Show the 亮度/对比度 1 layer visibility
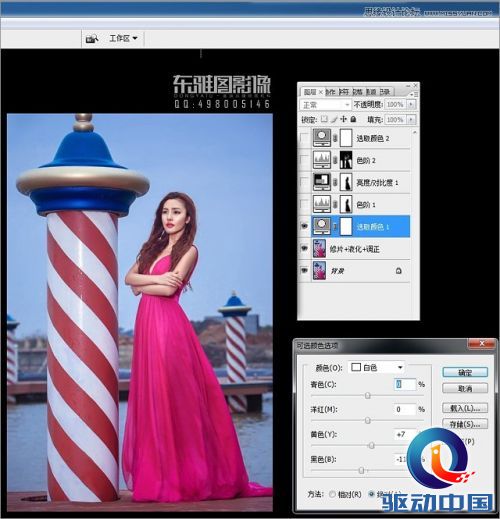Viewport: 500px width, 519px height. click(x=305, y=182)
